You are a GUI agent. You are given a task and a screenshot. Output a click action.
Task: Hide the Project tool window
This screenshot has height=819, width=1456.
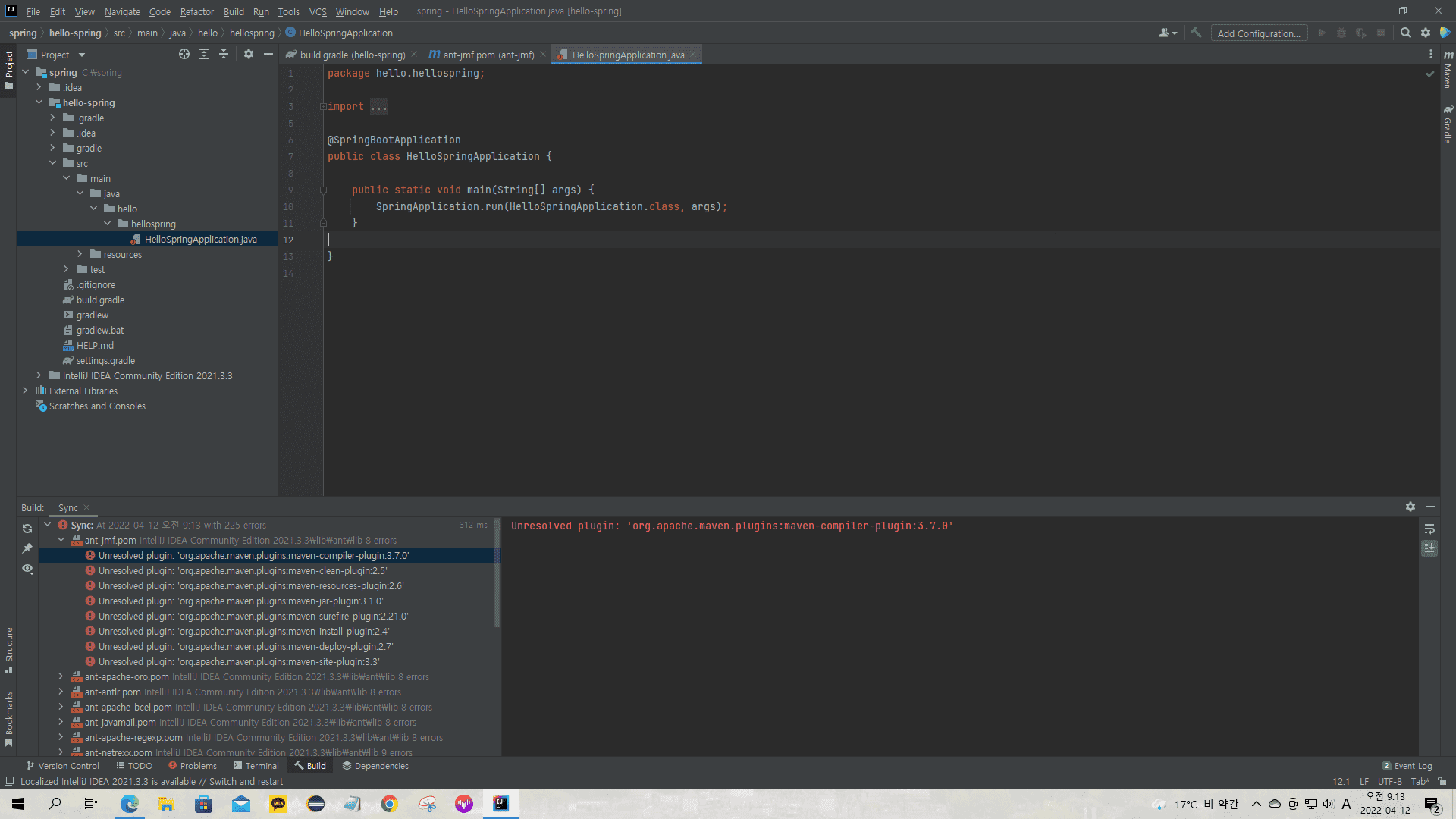pyautogui.click(x=268, y=54)
